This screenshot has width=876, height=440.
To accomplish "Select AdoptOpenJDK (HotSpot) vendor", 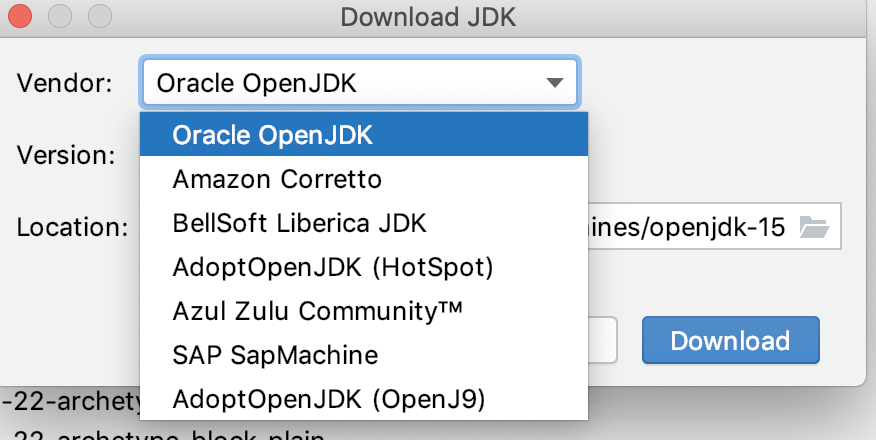I will (x=364, y=267).
